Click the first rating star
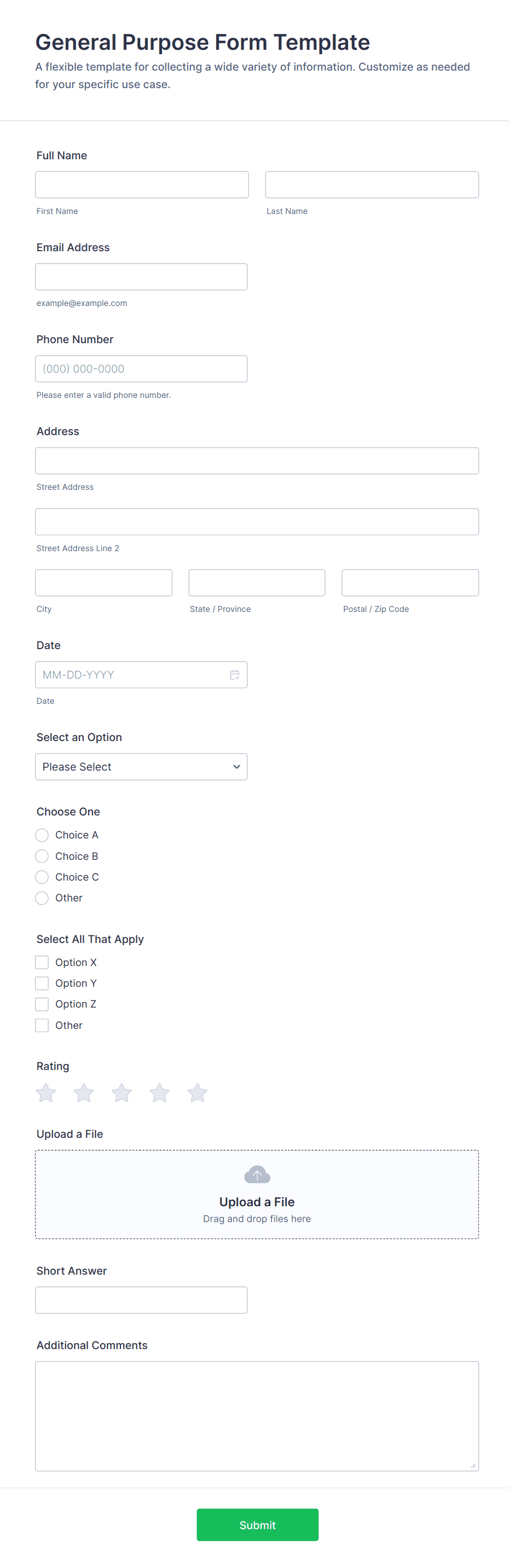Screen dimensions: 509x1568 47,1092
